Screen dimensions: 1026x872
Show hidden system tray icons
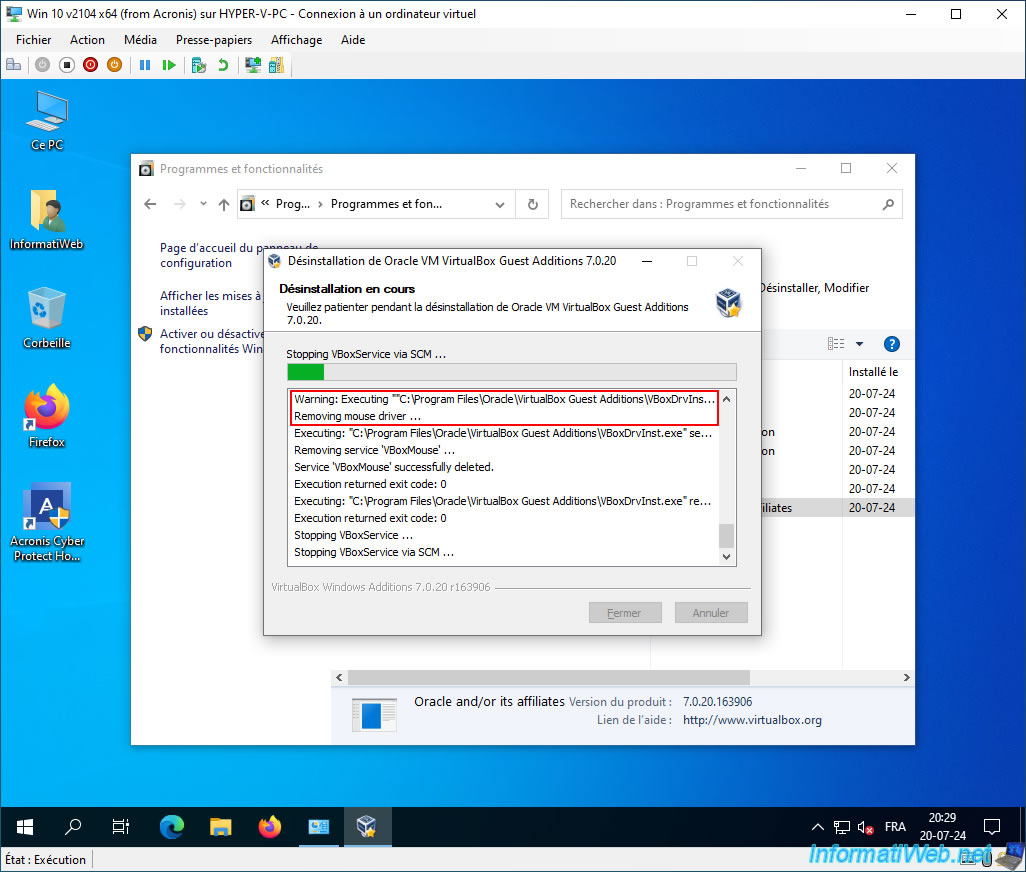point(817,827)
